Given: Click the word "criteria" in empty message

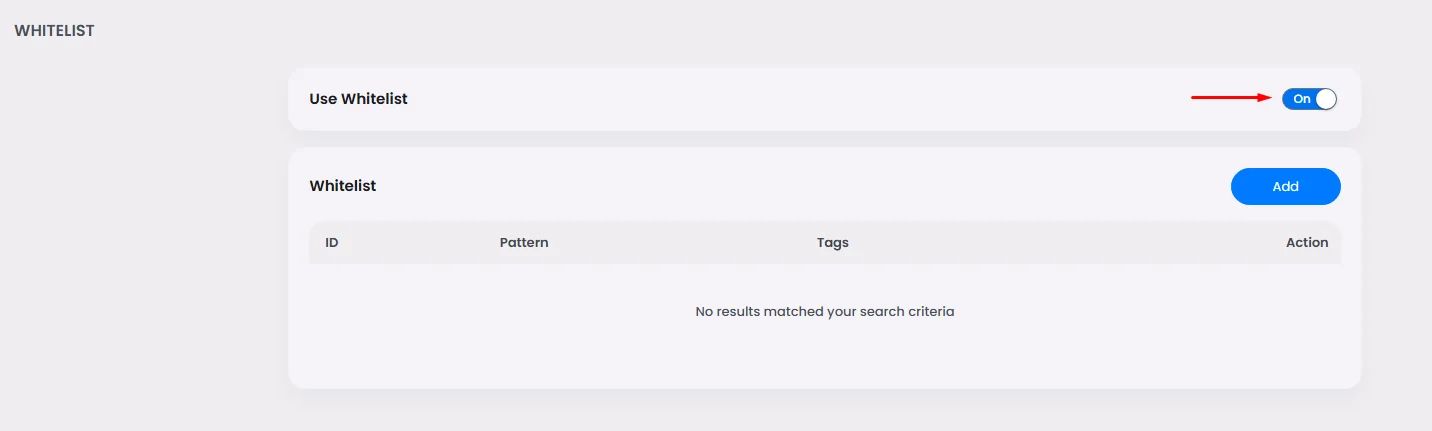Looking at the screenshot, I should (928, 312).
